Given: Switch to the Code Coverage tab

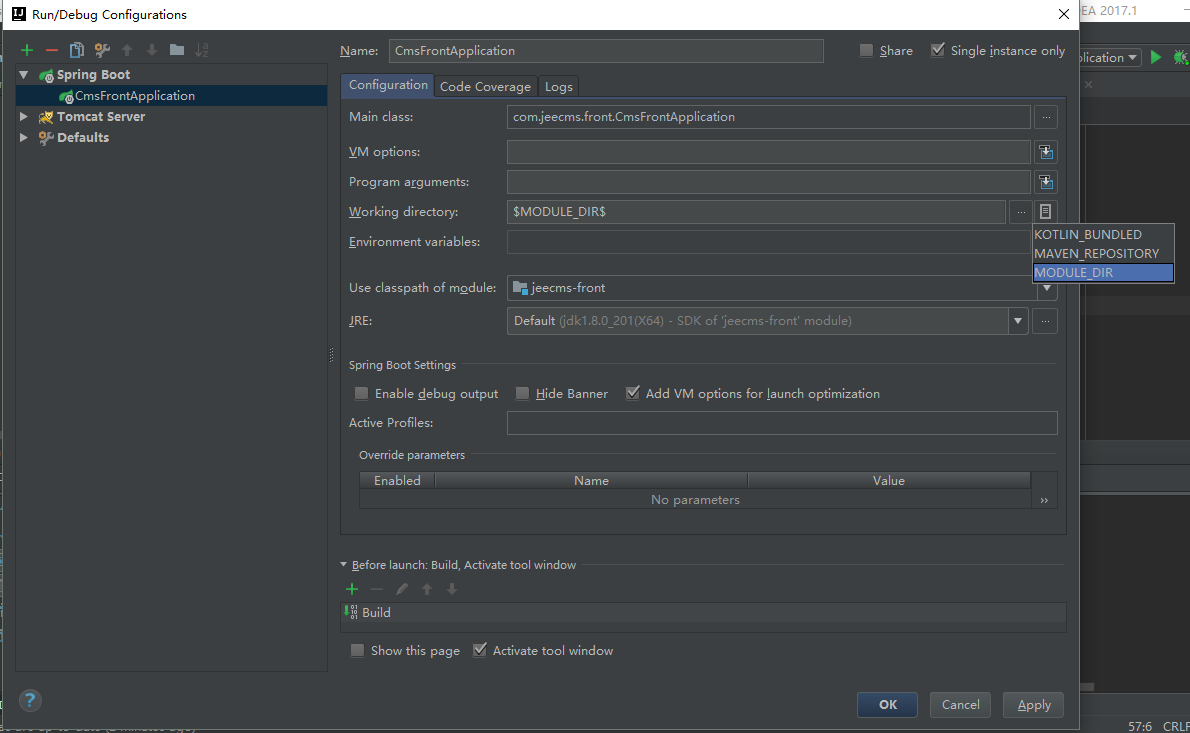Looking at the screenshot, I should pyautogui.click(x=485, y=87).
